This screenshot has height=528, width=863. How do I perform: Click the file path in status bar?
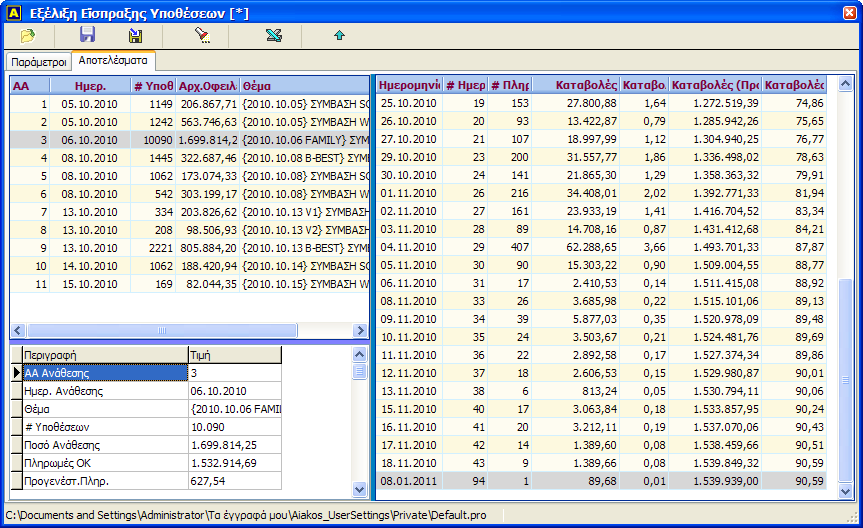(x=246, y=515)
